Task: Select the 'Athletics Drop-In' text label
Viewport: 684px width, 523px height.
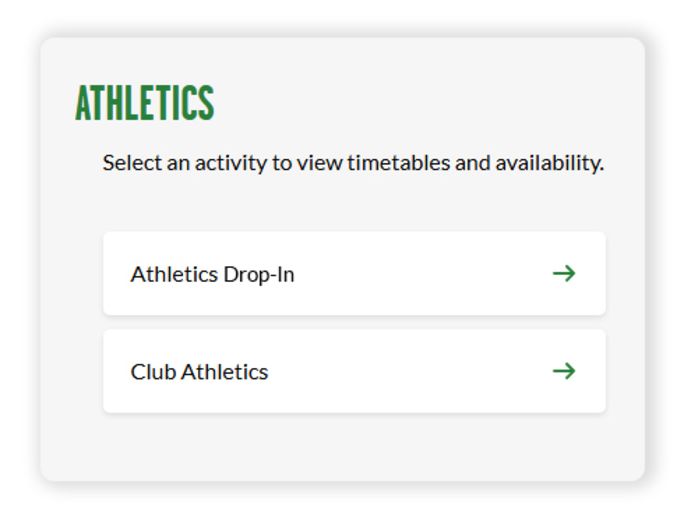Action: pyautogui.click(x=212, y=274)
